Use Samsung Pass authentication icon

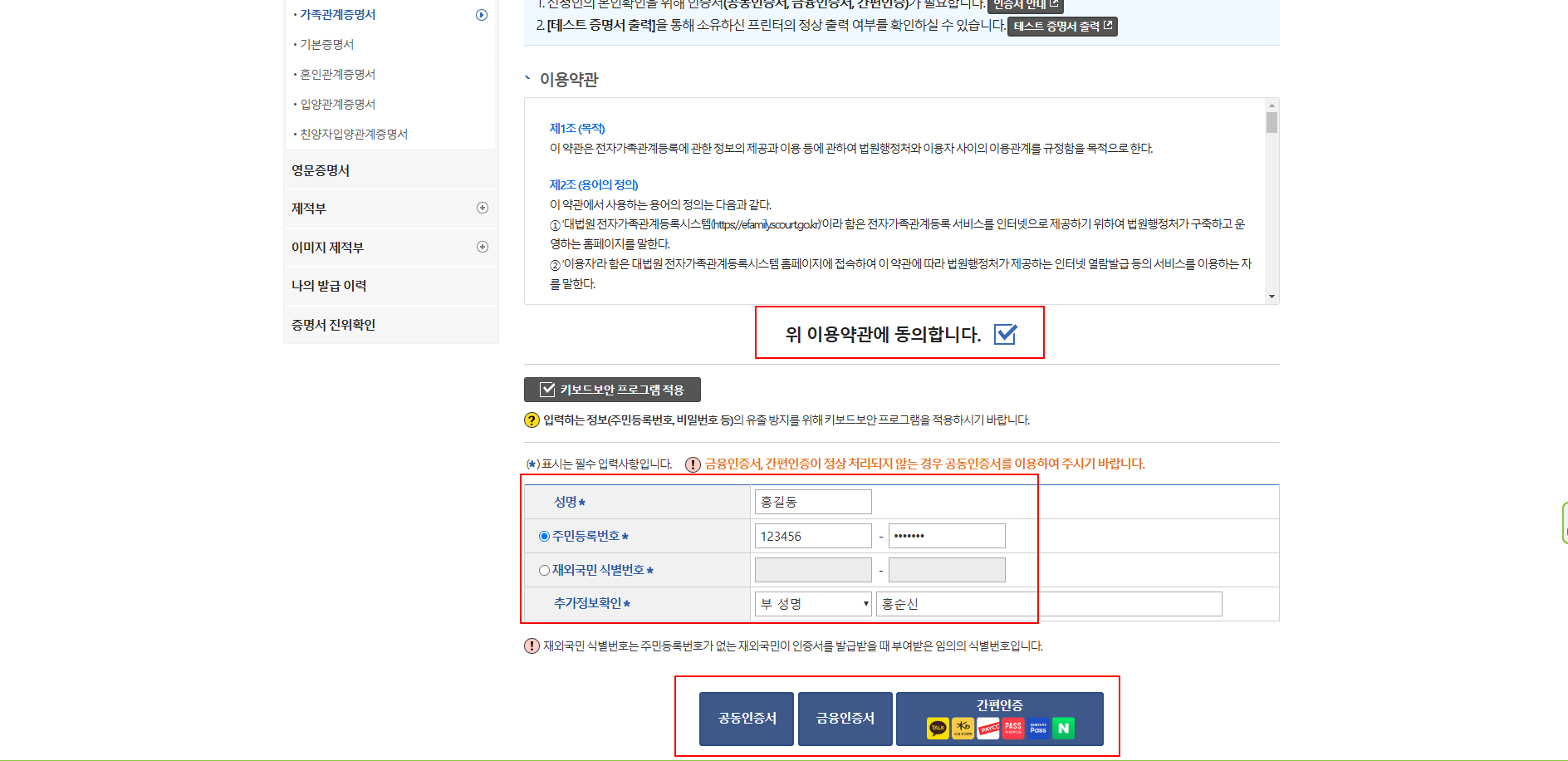click(1037, 728)
